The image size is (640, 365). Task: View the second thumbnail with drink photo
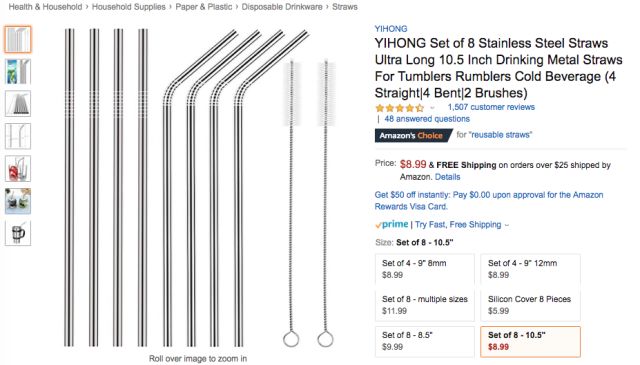(x=18, y=71)
